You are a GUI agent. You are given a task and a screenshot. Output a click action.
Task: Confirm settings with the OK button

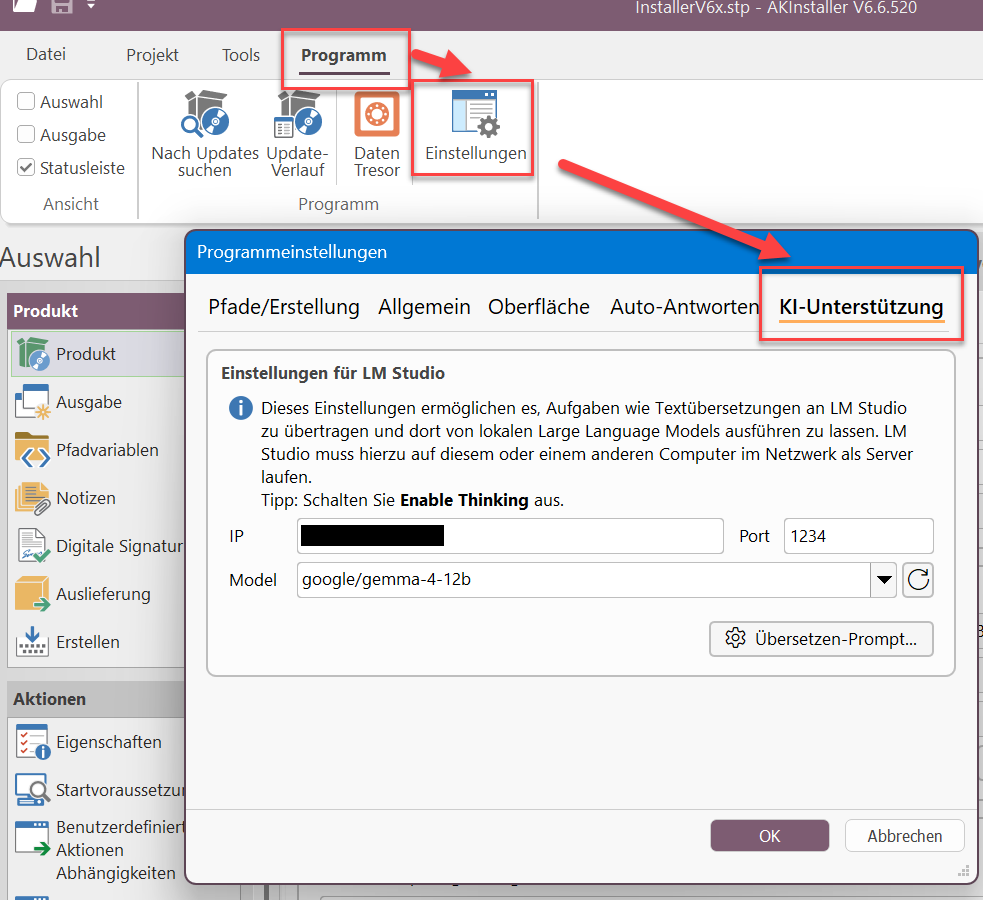(x=770, y=836)
